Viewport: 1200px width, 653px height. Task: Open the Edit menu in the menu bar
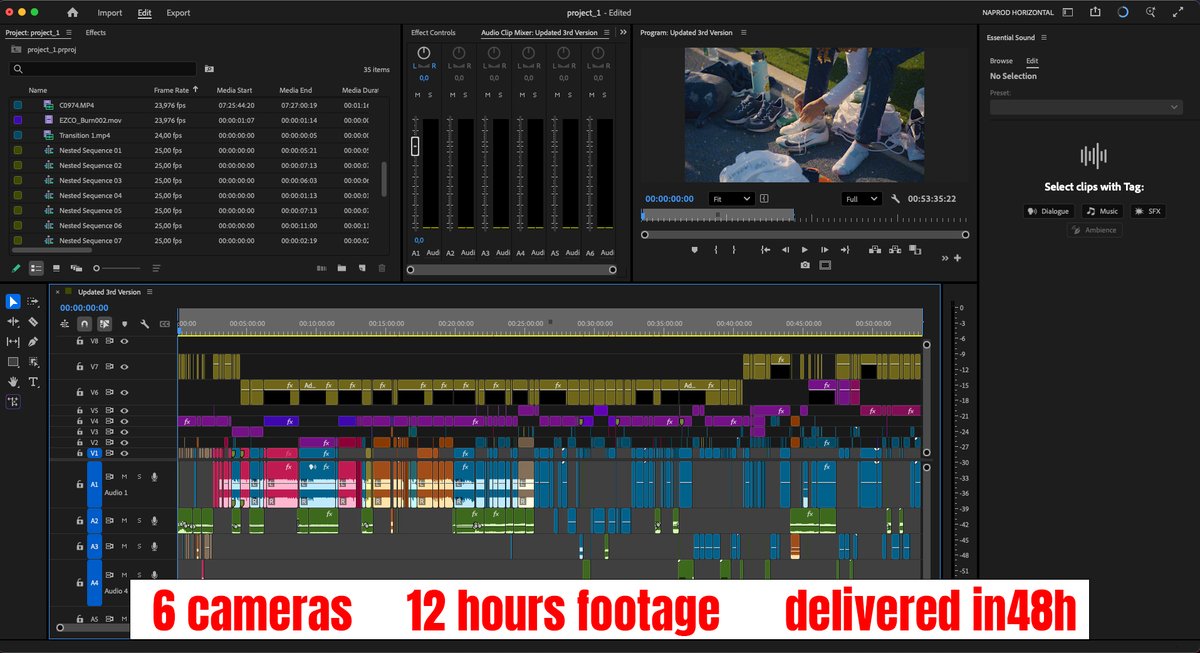144,12
